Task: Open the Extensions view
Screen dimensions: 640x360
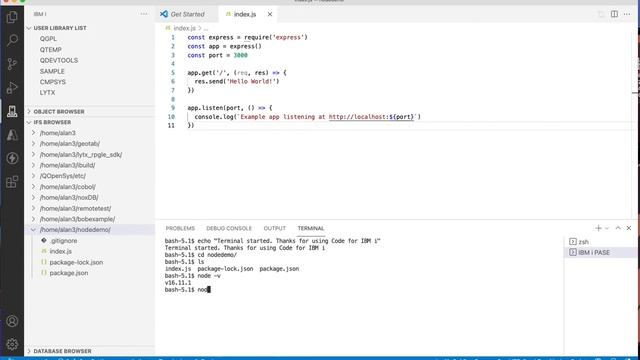Action: [x=12, y=182]
